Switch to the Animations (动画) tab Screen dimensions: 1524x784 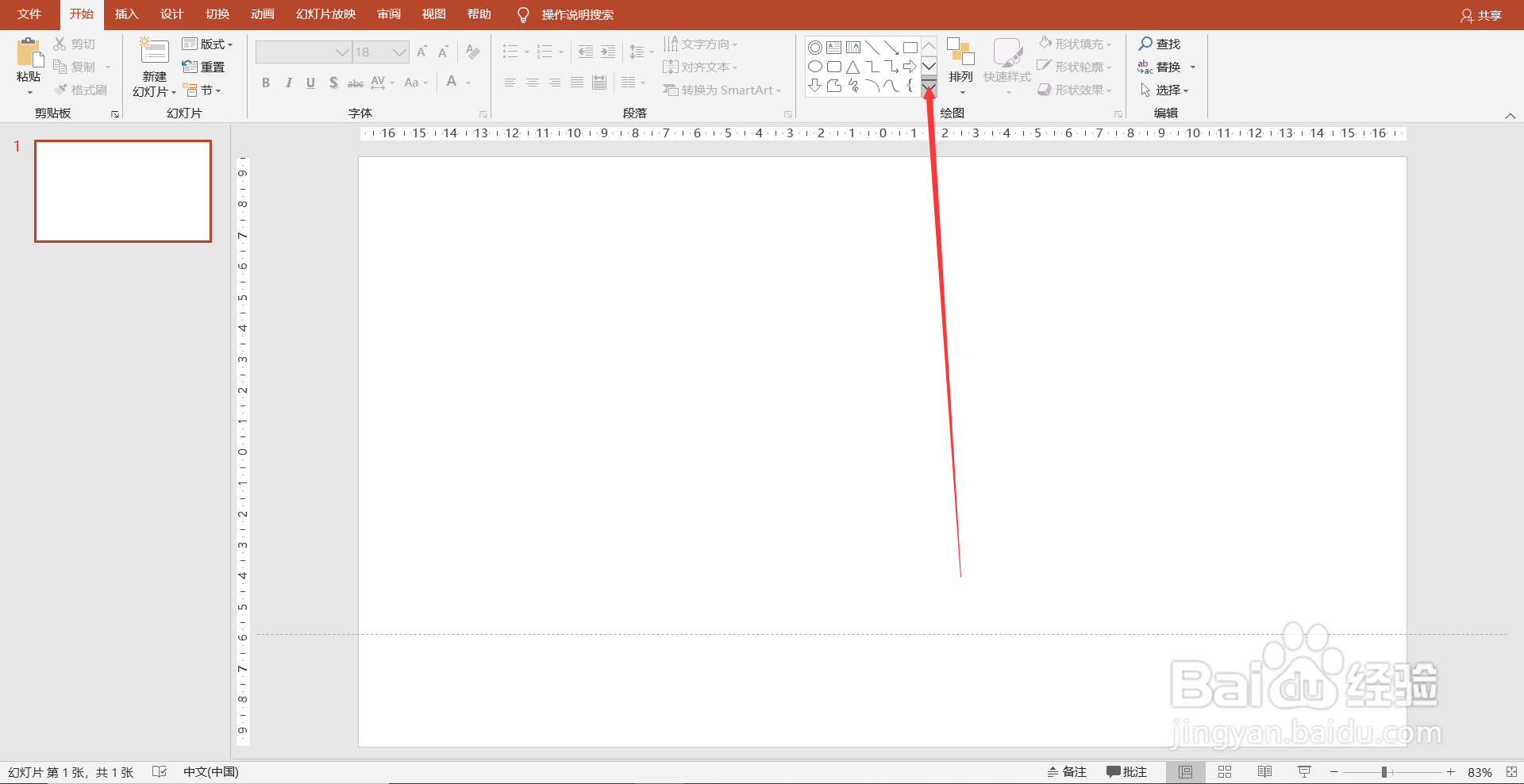tap(263, 14)
